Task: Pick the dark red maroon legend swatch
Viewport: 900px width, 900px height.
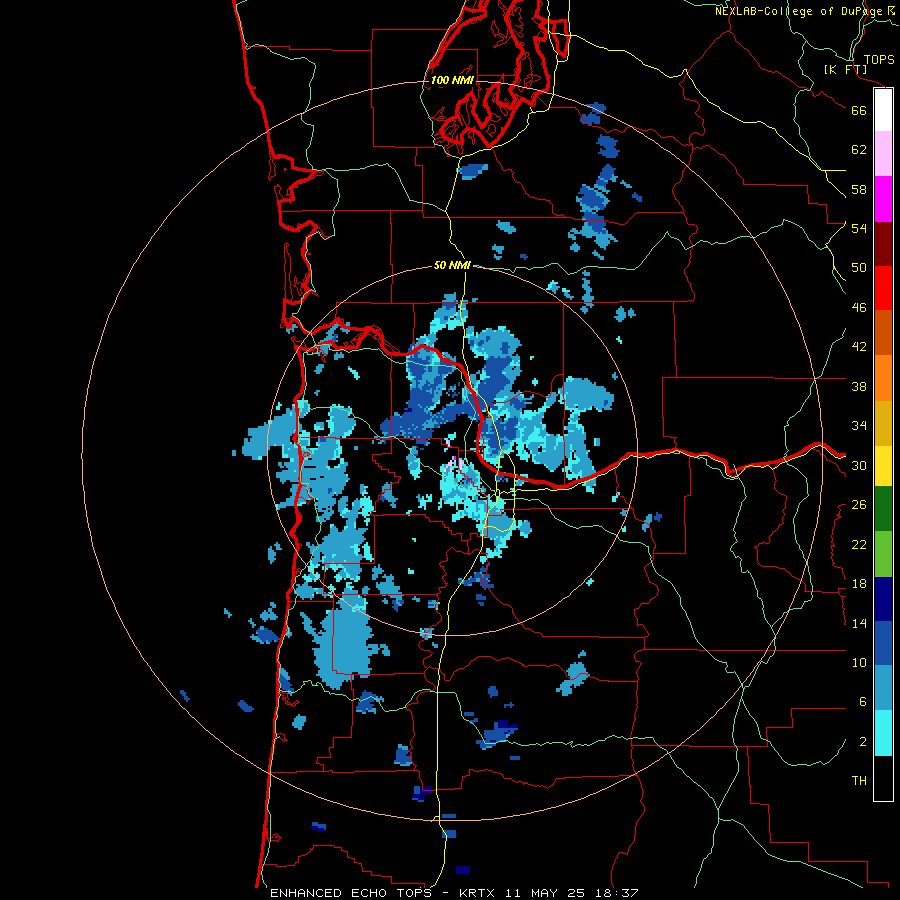Action: click(883, 243)
